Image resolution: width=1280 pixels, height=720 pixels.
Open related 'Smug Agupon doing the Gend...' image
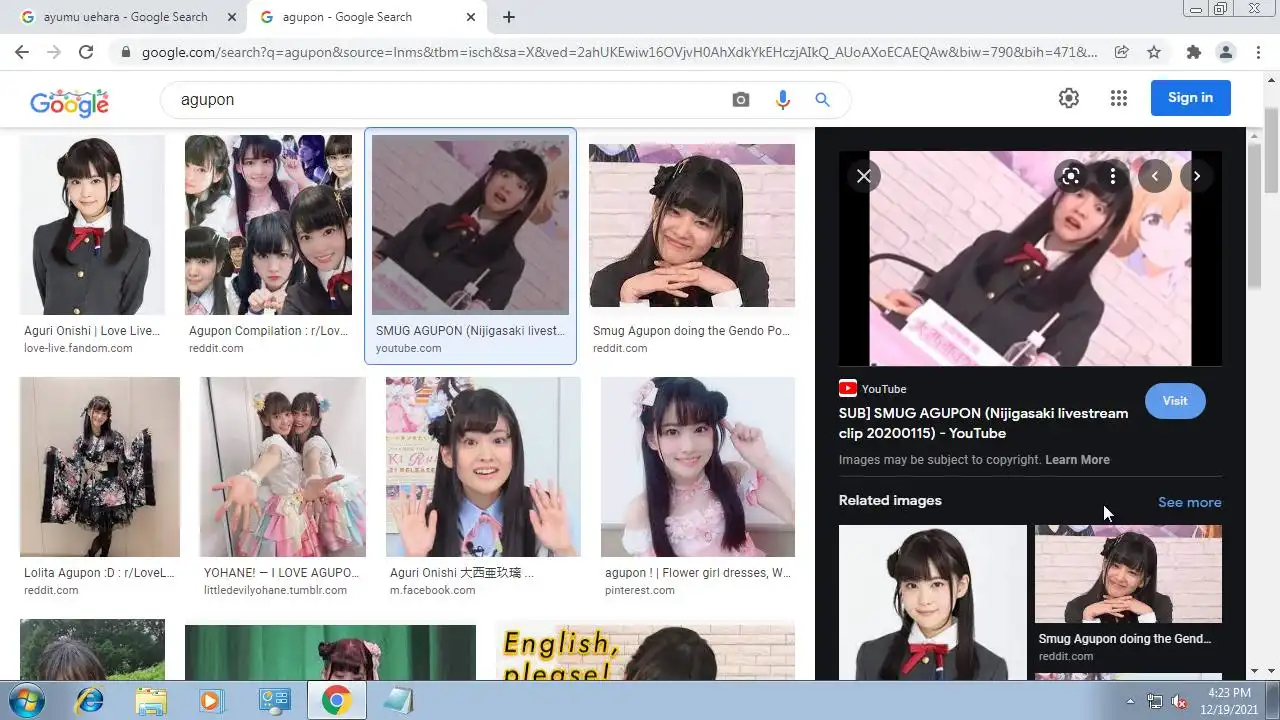point(1128,574)
